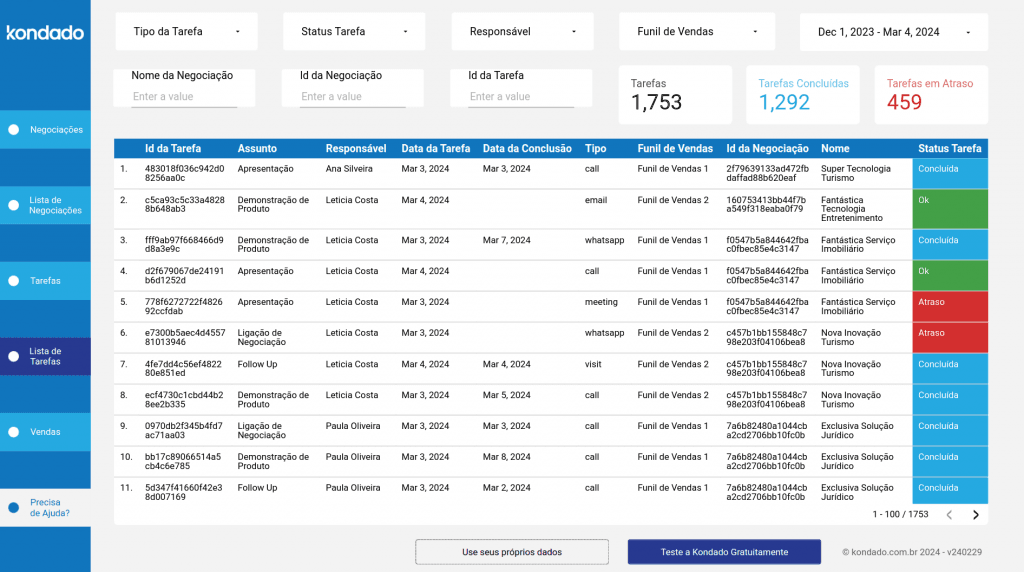Go to next page of table results
This screenshot has width=1024, height=572.
click(976, 515)
